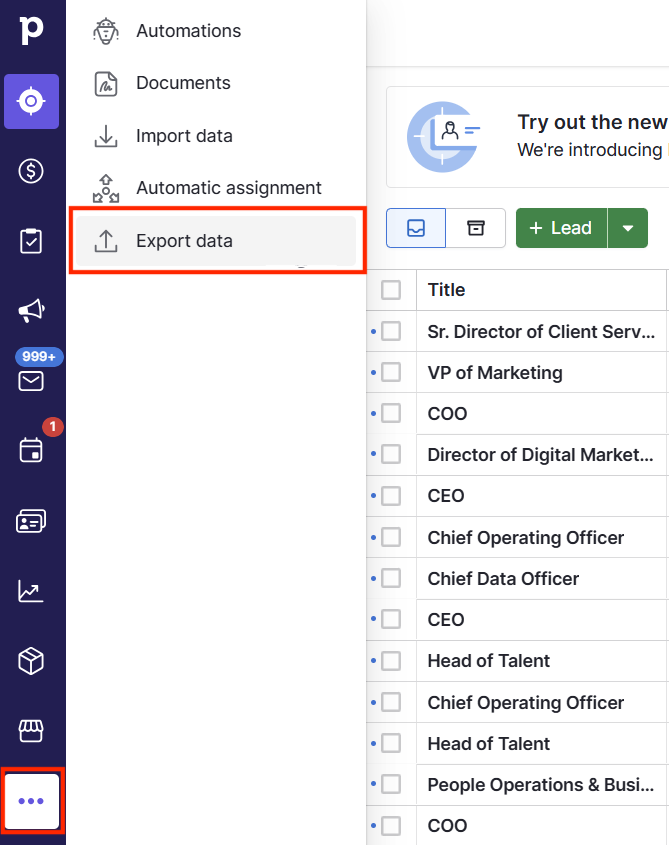The image size is (669, 845).
Task: Open the Activities calendar icon
Action: coord(31,451)
